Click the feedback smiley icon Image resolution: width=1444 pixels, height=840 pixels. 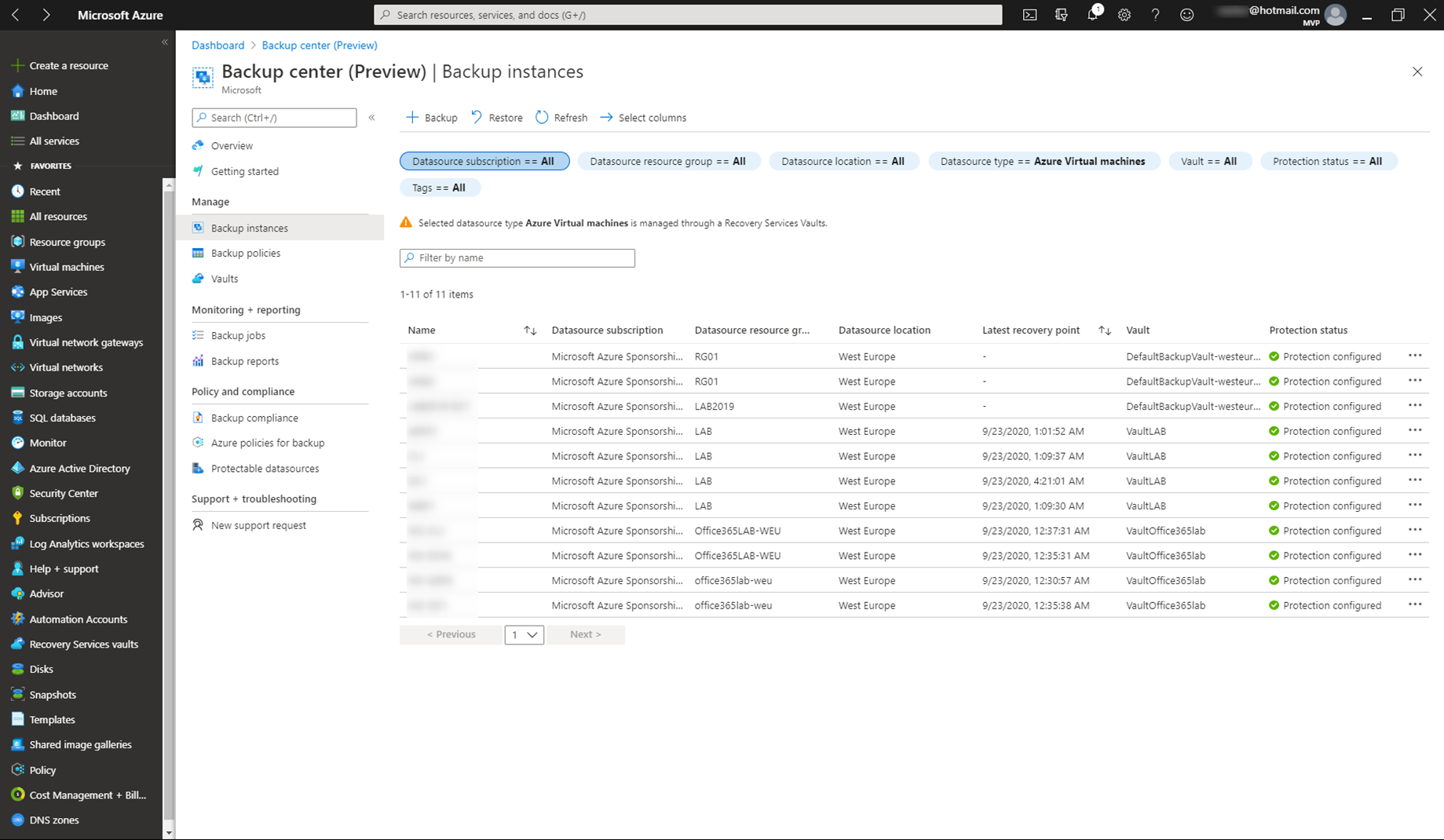pos(1186,15)
